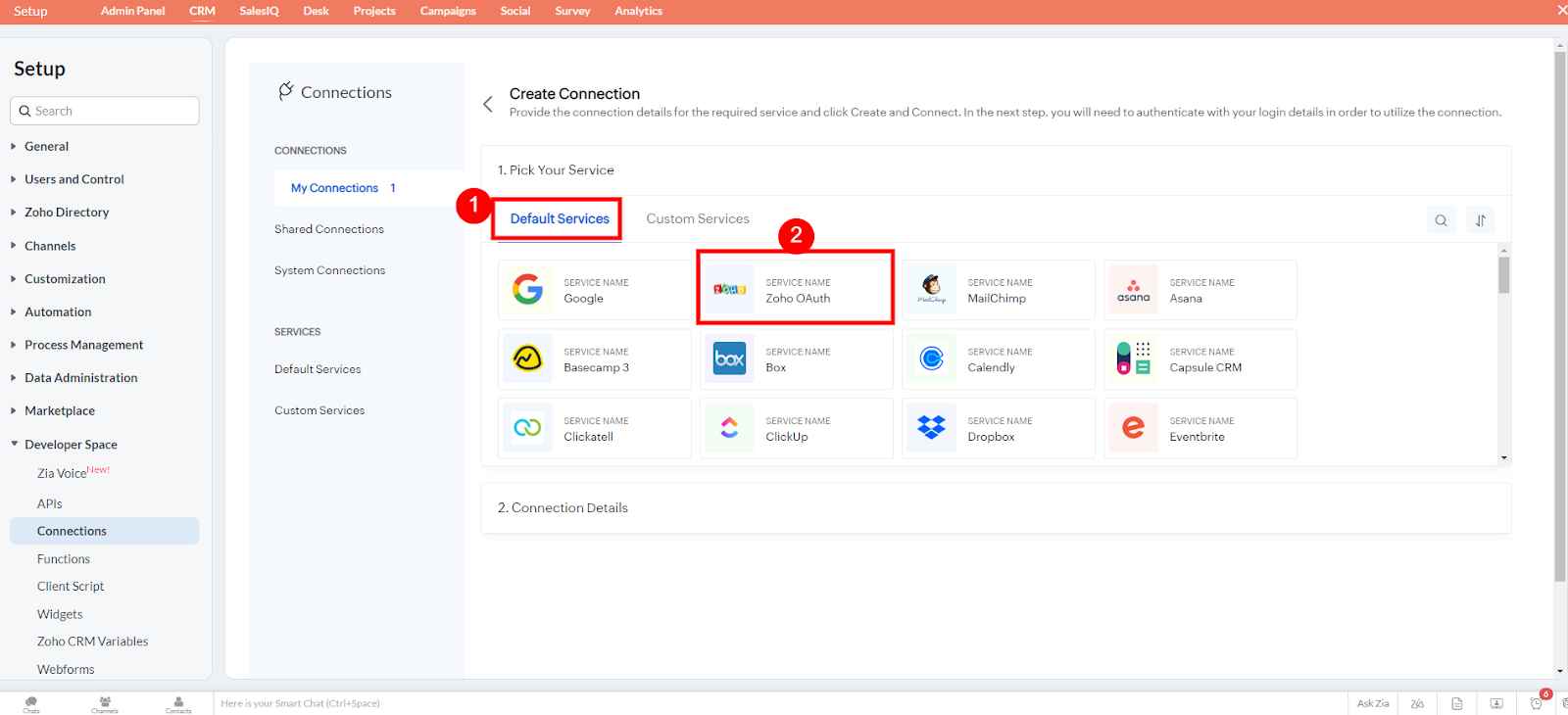
Task: Open Widgets in Developer Space
Action: coord(60,614)
